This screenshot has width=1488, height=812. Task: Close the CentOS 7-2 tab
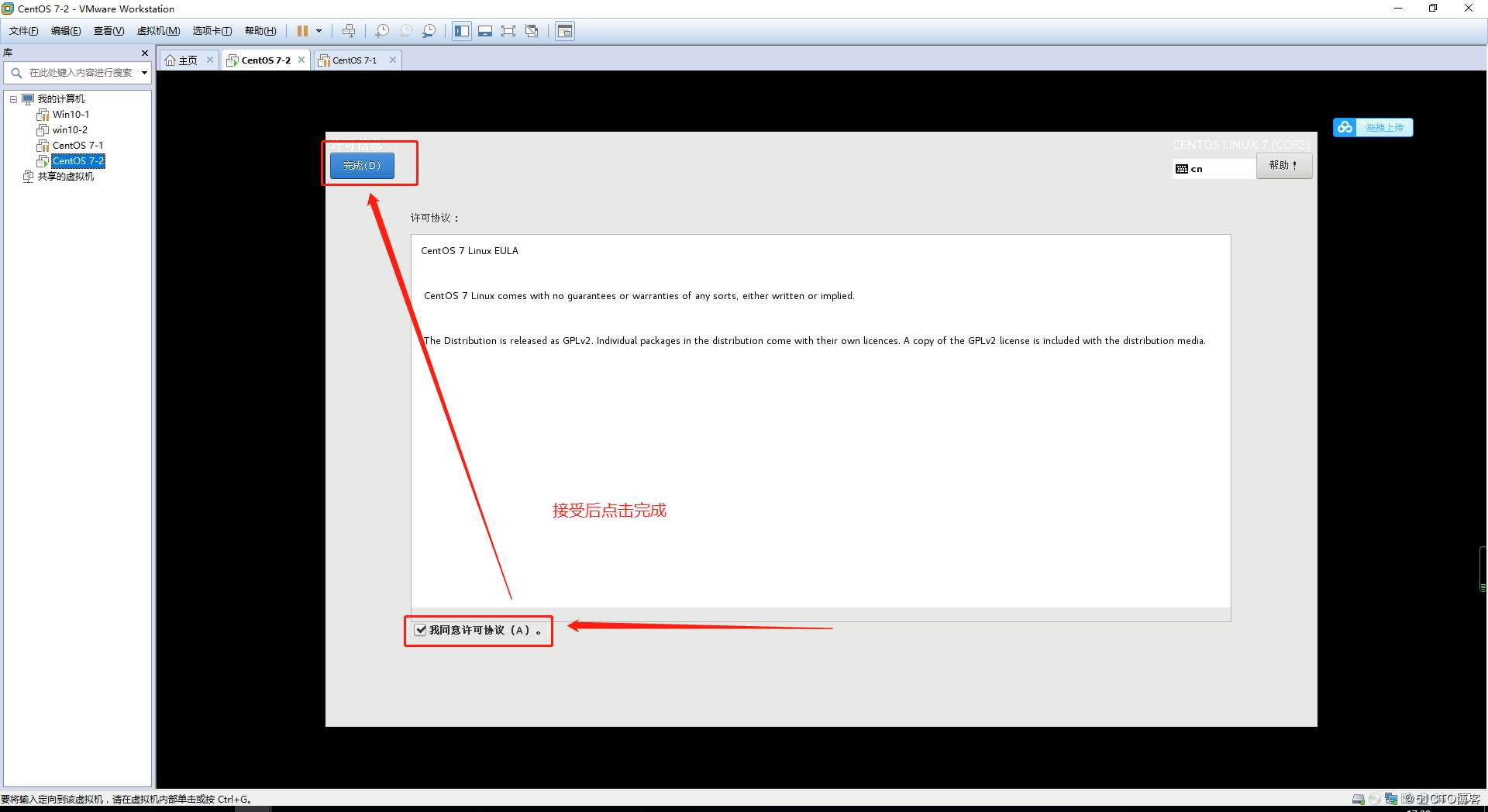[301, 60]
